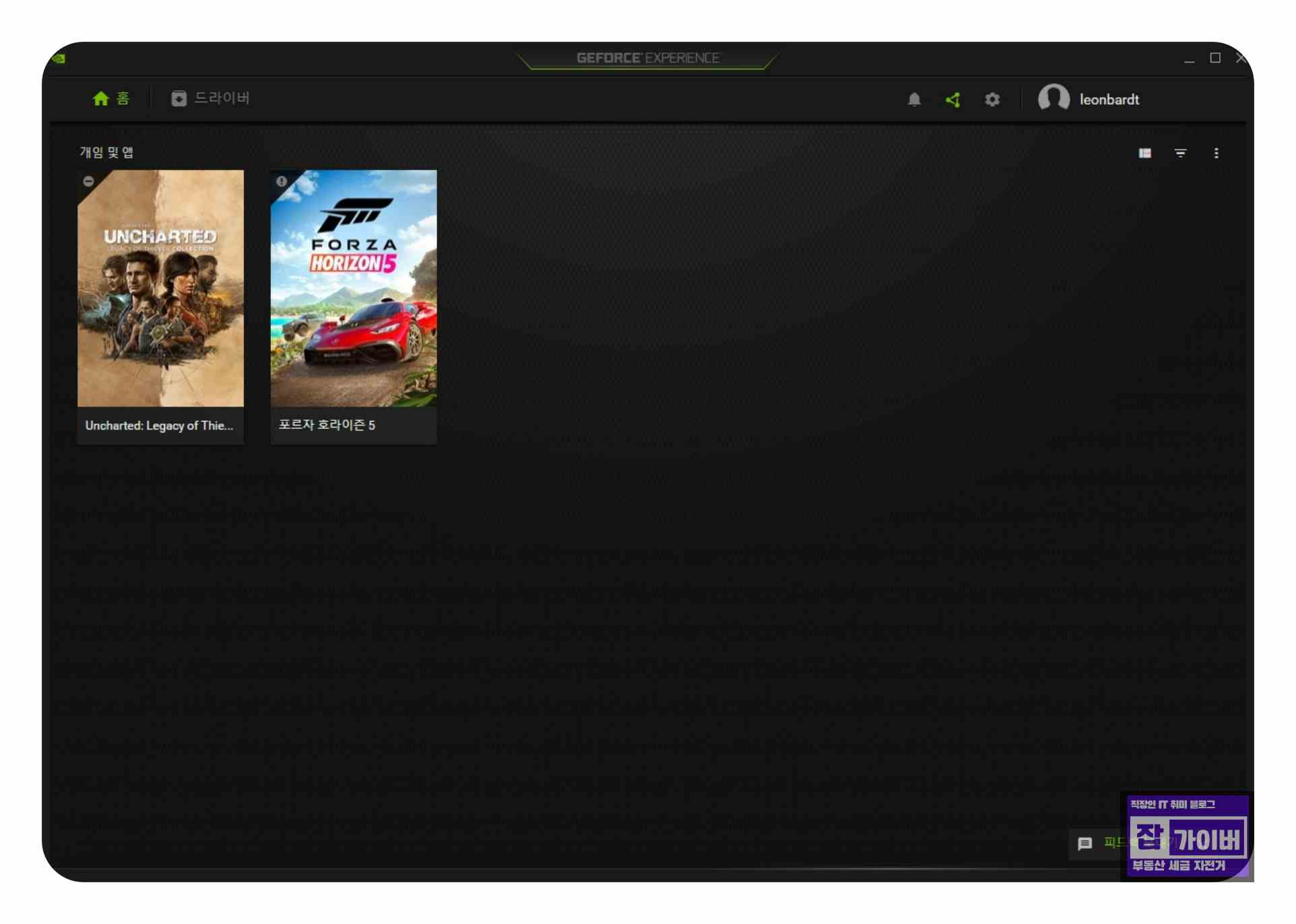The height and width of the screenshot is (924, 1296).
Task: Open the three-dot more options menu
Action: [x=1216, y=154]
